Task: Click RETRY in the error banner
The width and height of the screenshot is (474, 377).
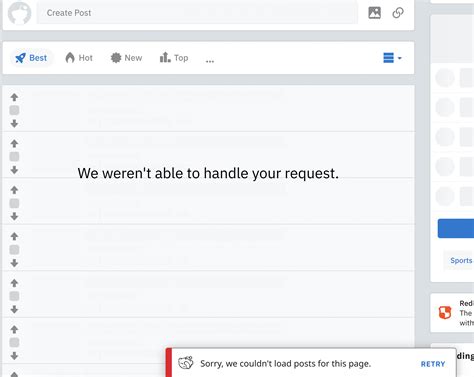Action: tap(433, 364)
